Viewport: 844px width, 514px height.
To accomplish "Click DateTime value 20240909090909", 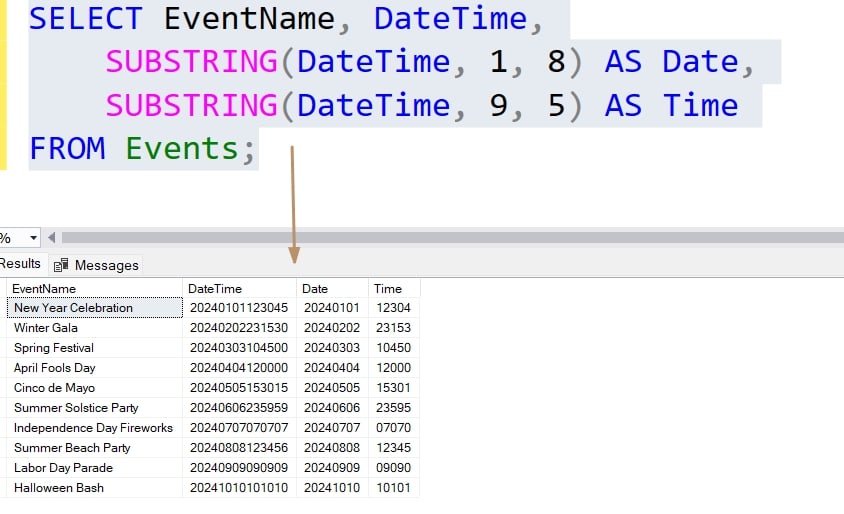I will tap(239, 468).
